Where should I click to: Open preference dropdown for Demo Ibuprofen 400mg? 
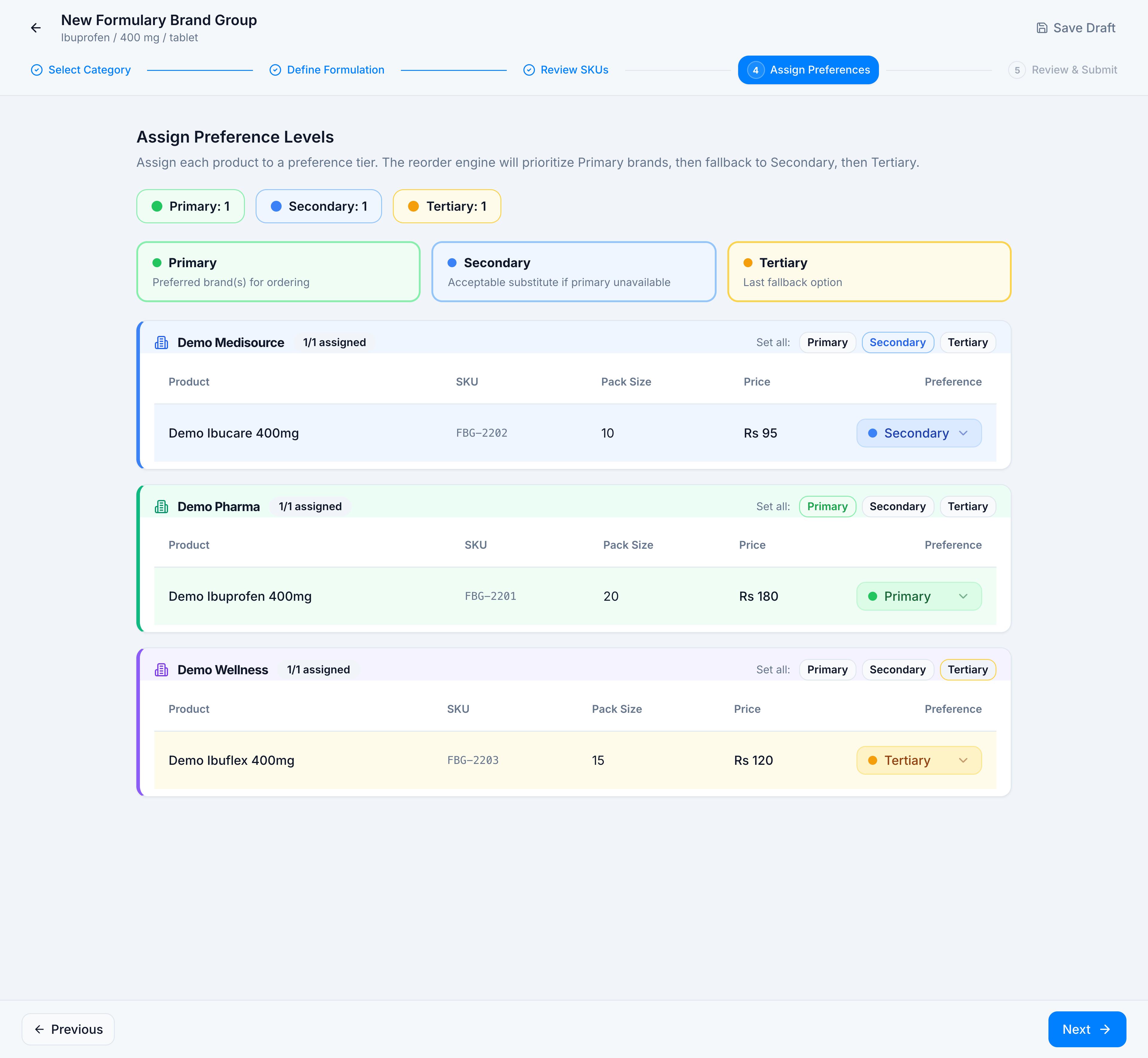tap(919, 596)
